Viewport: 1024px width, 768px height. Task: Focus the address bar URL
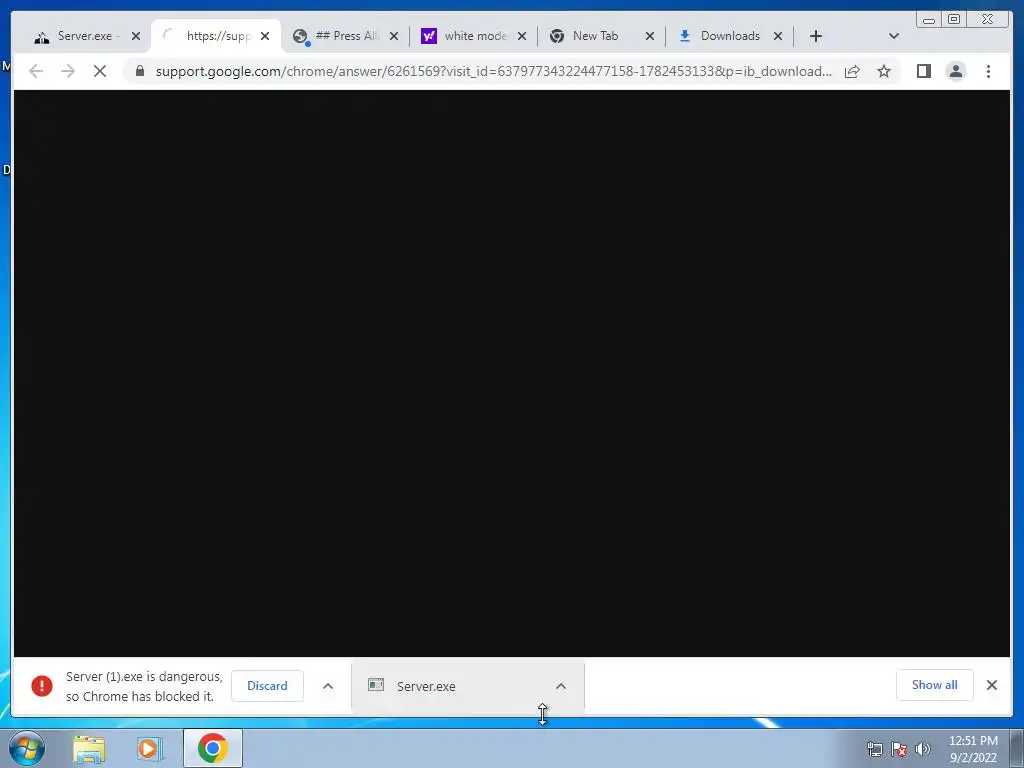[x=494, y=71]
